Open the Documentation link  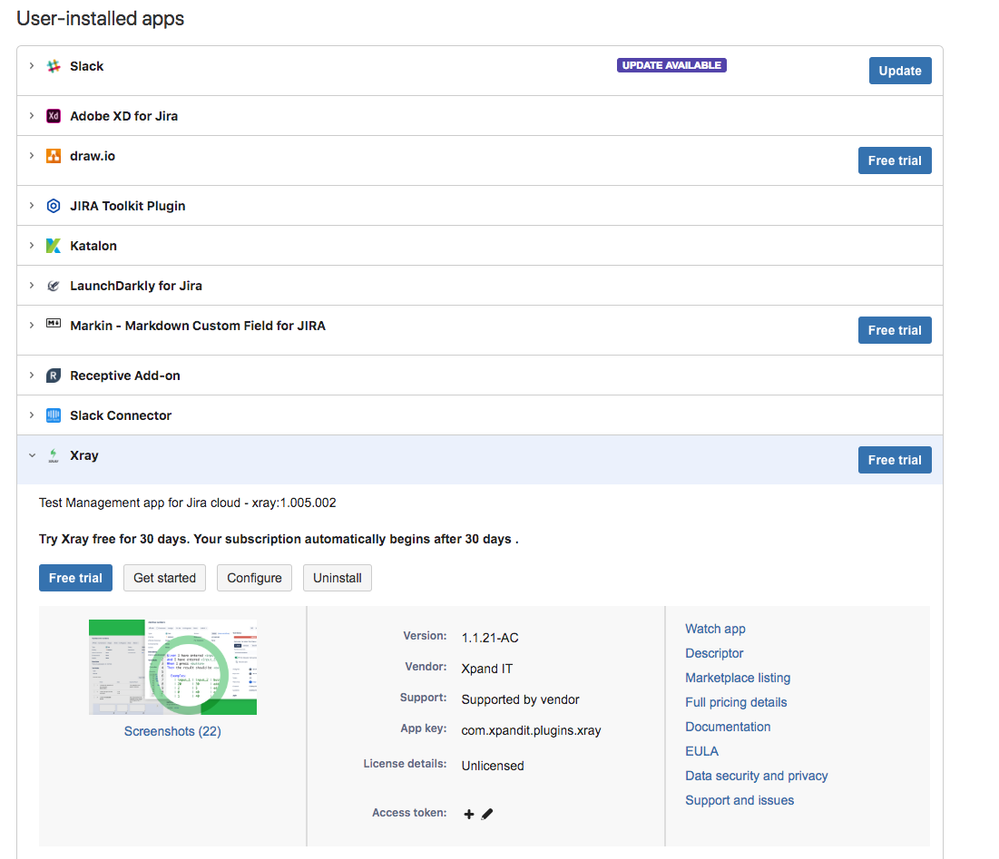click(728, 727)
